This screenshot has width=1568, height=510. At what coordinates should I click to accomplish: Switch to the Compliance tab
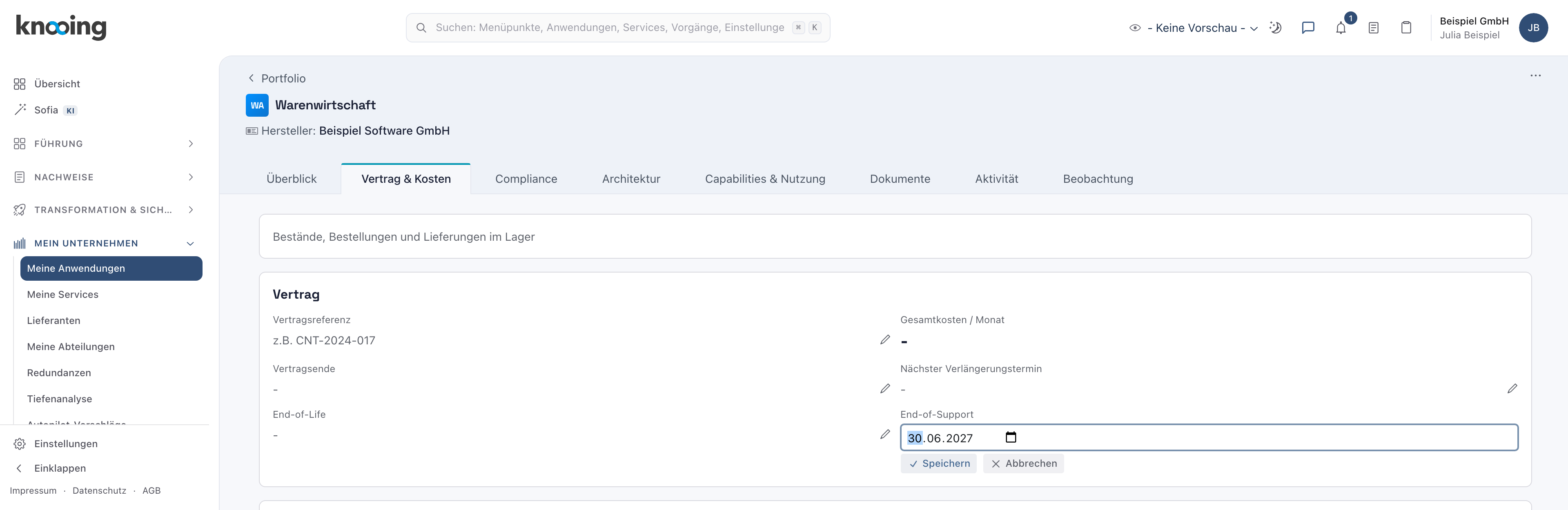(x=526, y=179)
